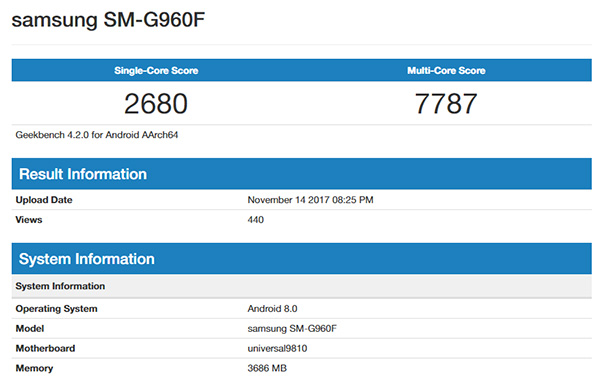Screen dimensions: 600x381
Task: Click the views count 440
Action: 256,220
